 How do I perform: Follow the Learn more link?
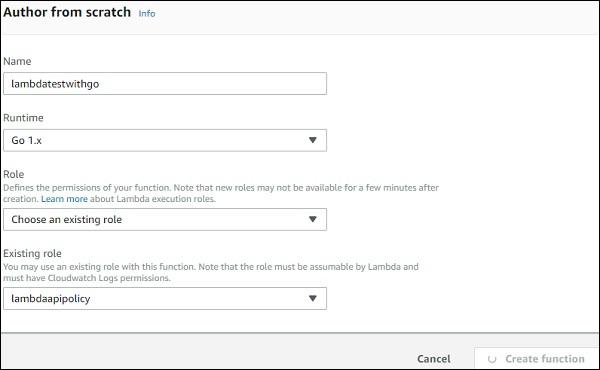(x=64, y=199)
